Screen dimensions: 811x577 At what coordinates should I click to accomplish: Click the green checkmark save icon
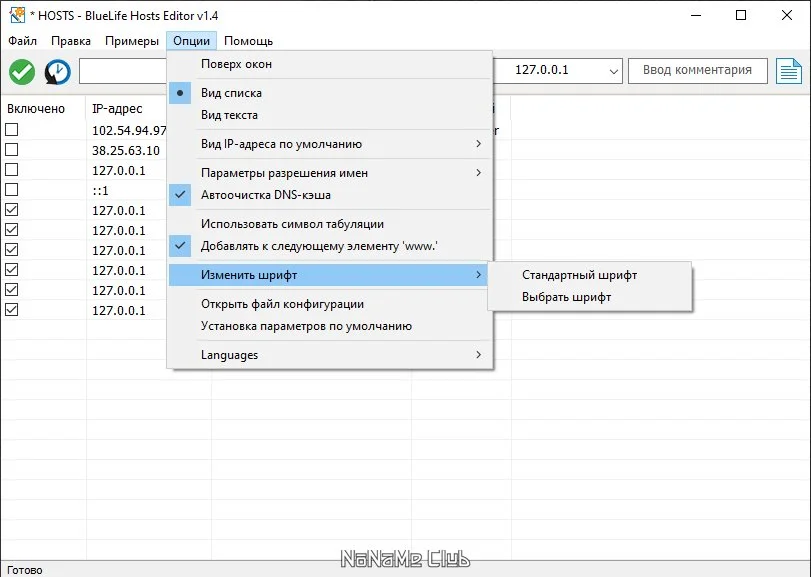click(22, 72)
